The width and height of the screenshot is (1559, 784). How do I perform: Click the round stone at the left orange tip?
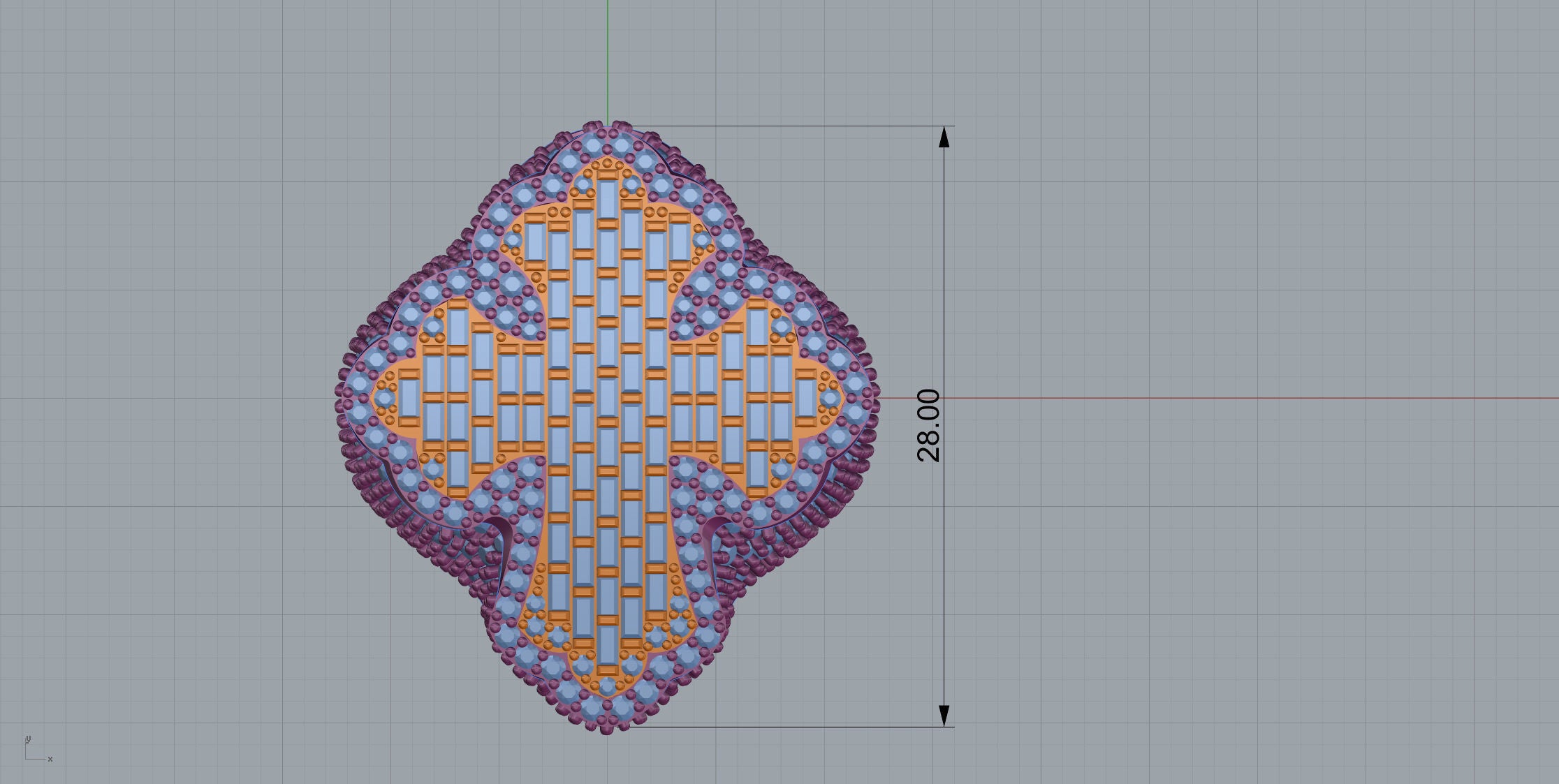(x=383, y=399)
